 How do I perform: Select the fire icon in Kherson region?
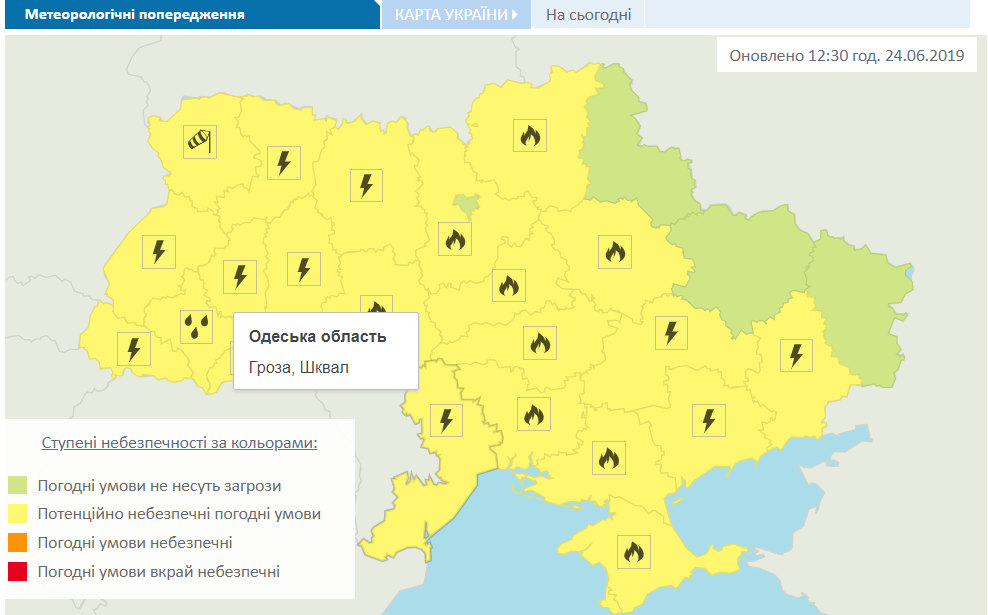tap(609, 458)
